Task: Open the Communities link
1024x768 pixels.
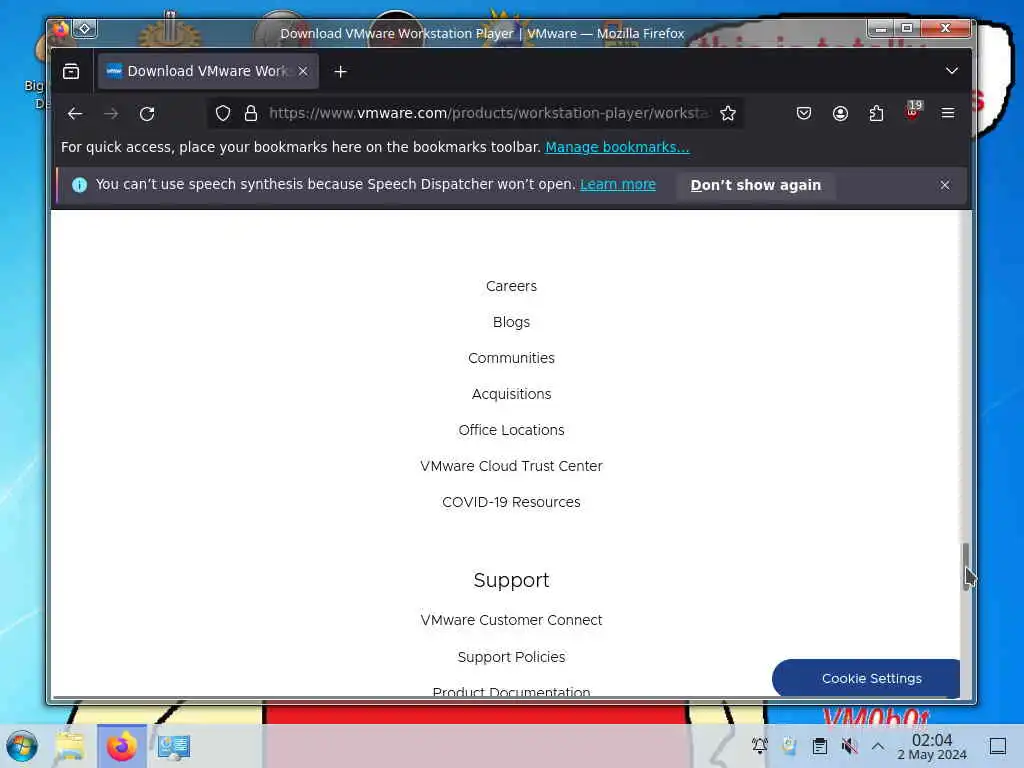Action: coord(511,358)
